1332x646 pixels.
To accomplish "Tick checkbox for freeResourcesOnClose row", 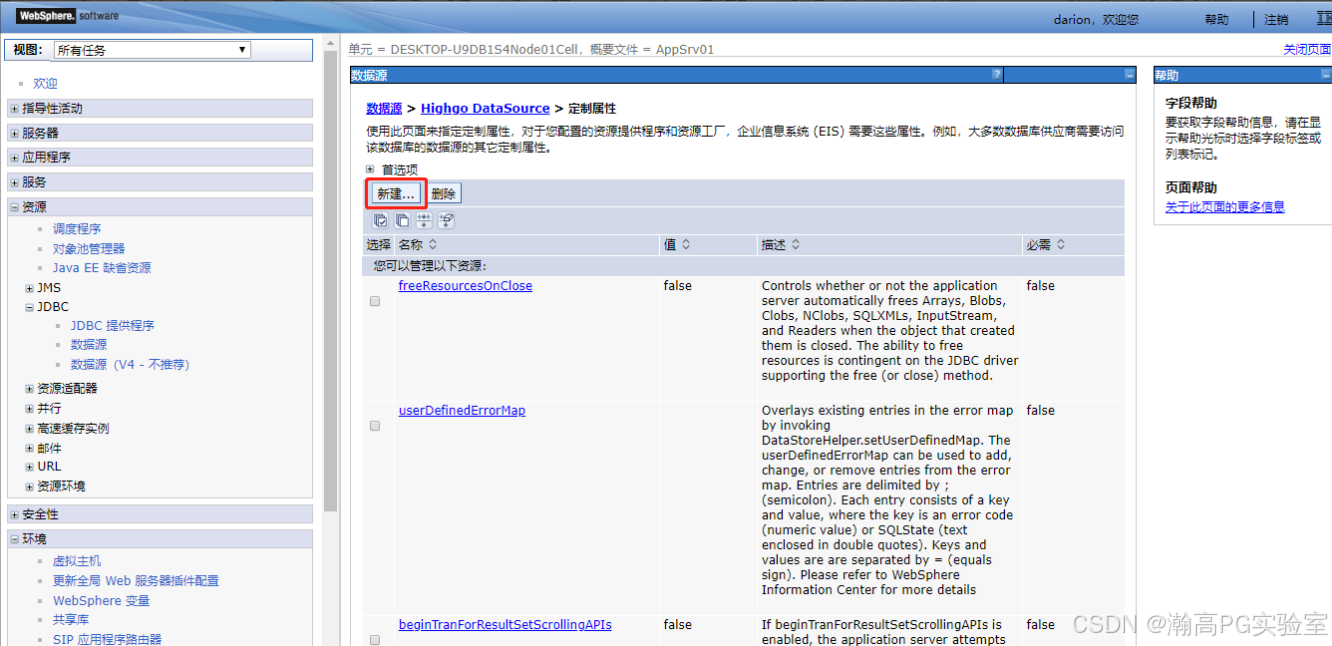I will coord(375,301).
